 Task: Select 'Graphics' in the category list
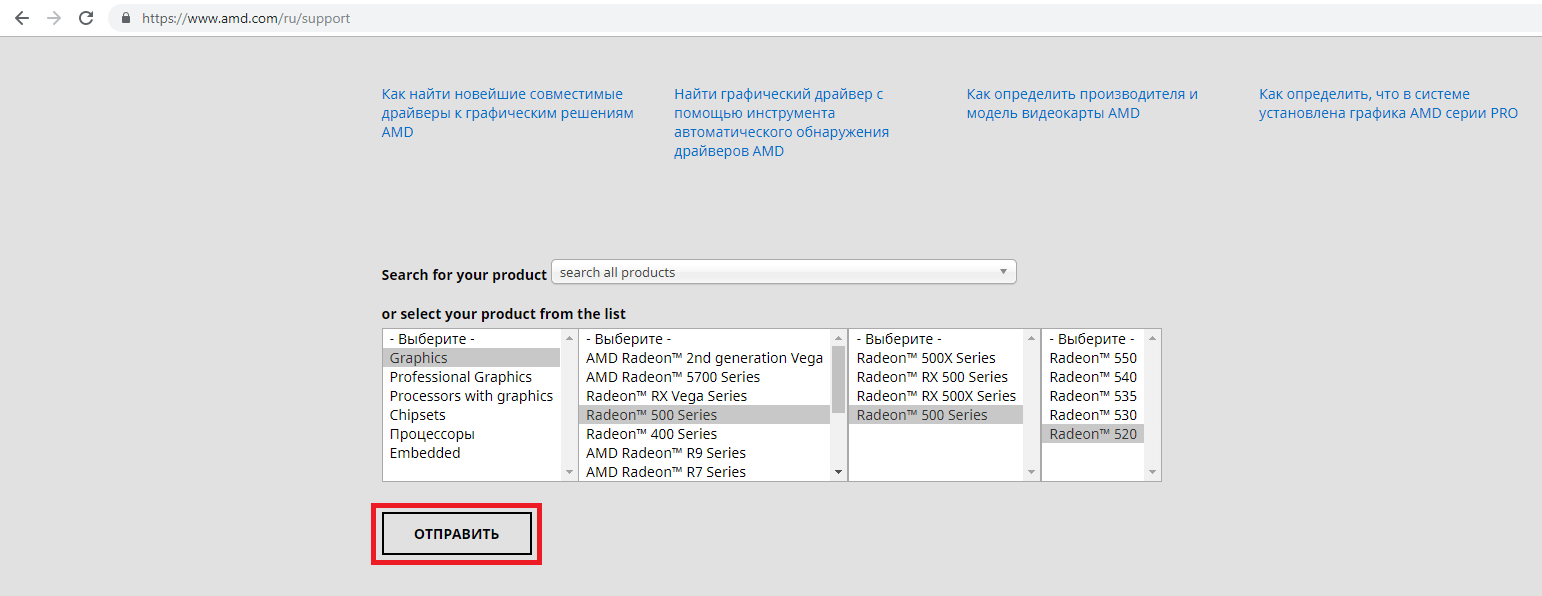click(471, 358)
